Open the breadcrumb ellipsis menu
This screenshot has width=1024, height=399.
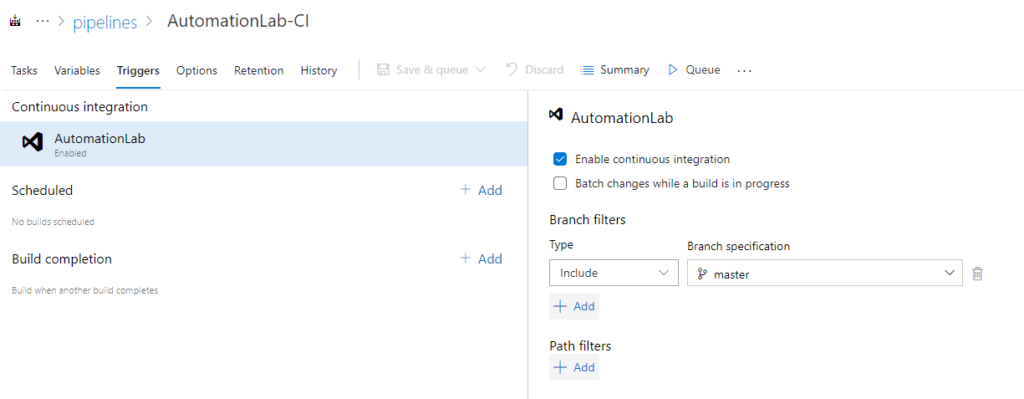click(42, 22)
